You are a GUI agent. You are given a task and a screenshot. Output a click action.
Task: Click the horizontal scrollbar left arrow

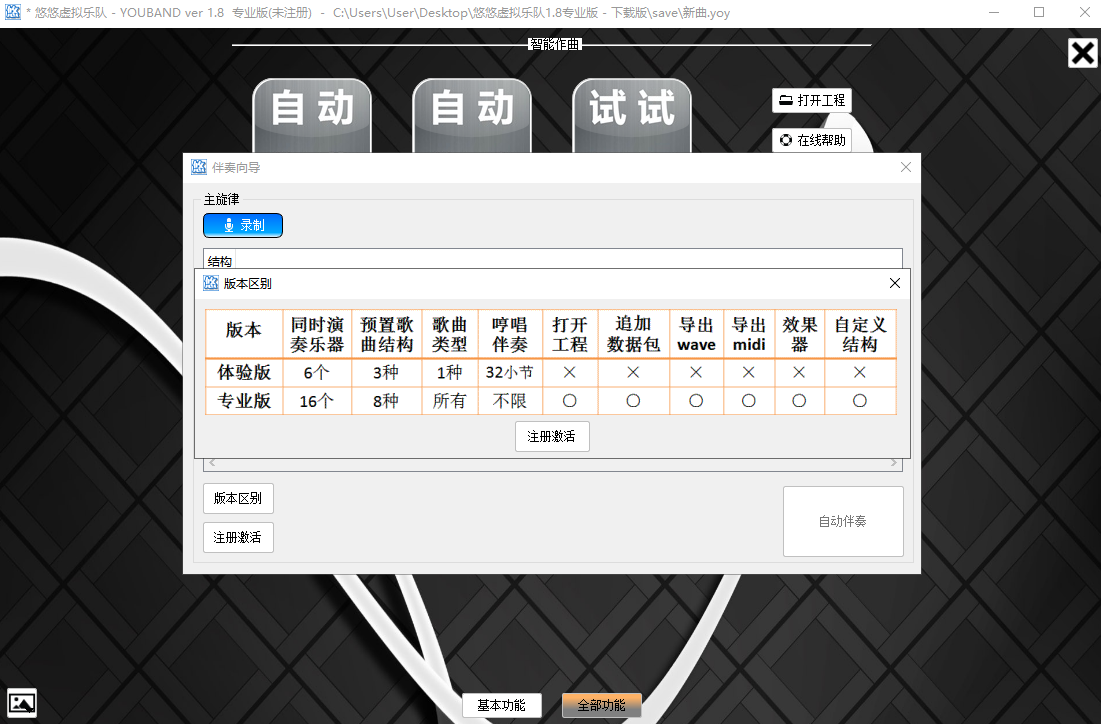pos(212,463)
